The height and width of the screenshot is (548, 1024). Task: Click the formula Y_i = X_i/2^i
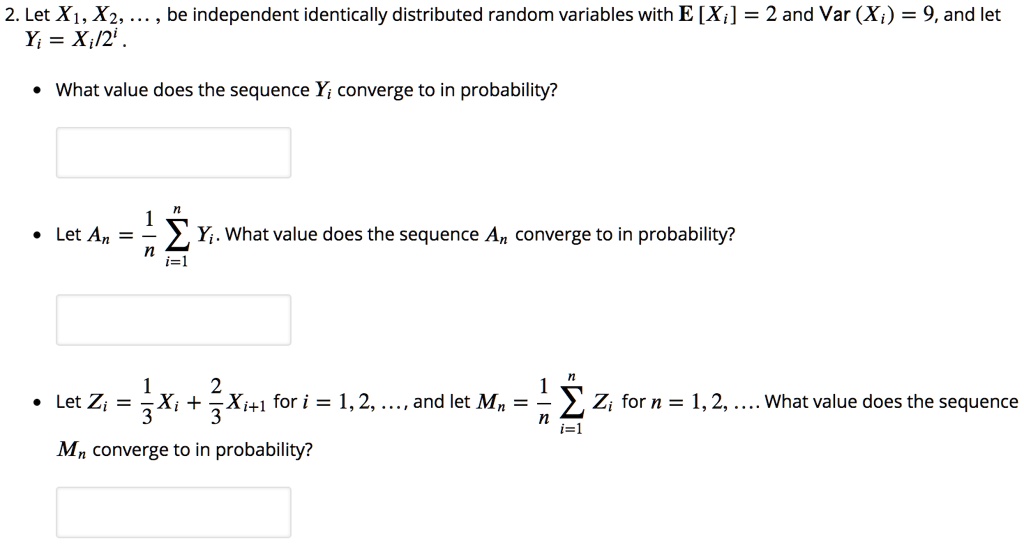[x=76, y=40]
